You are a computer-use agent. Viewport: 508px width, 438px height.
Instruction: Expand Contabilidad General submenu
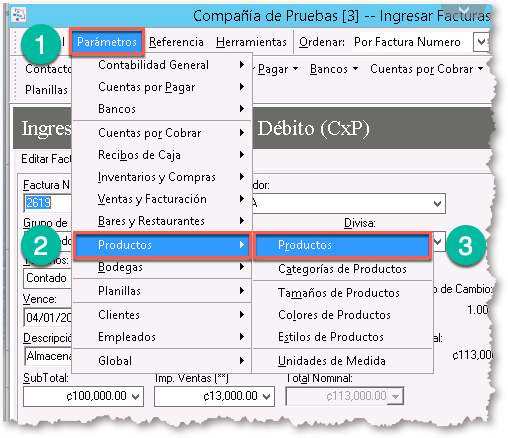pos(162,65)
